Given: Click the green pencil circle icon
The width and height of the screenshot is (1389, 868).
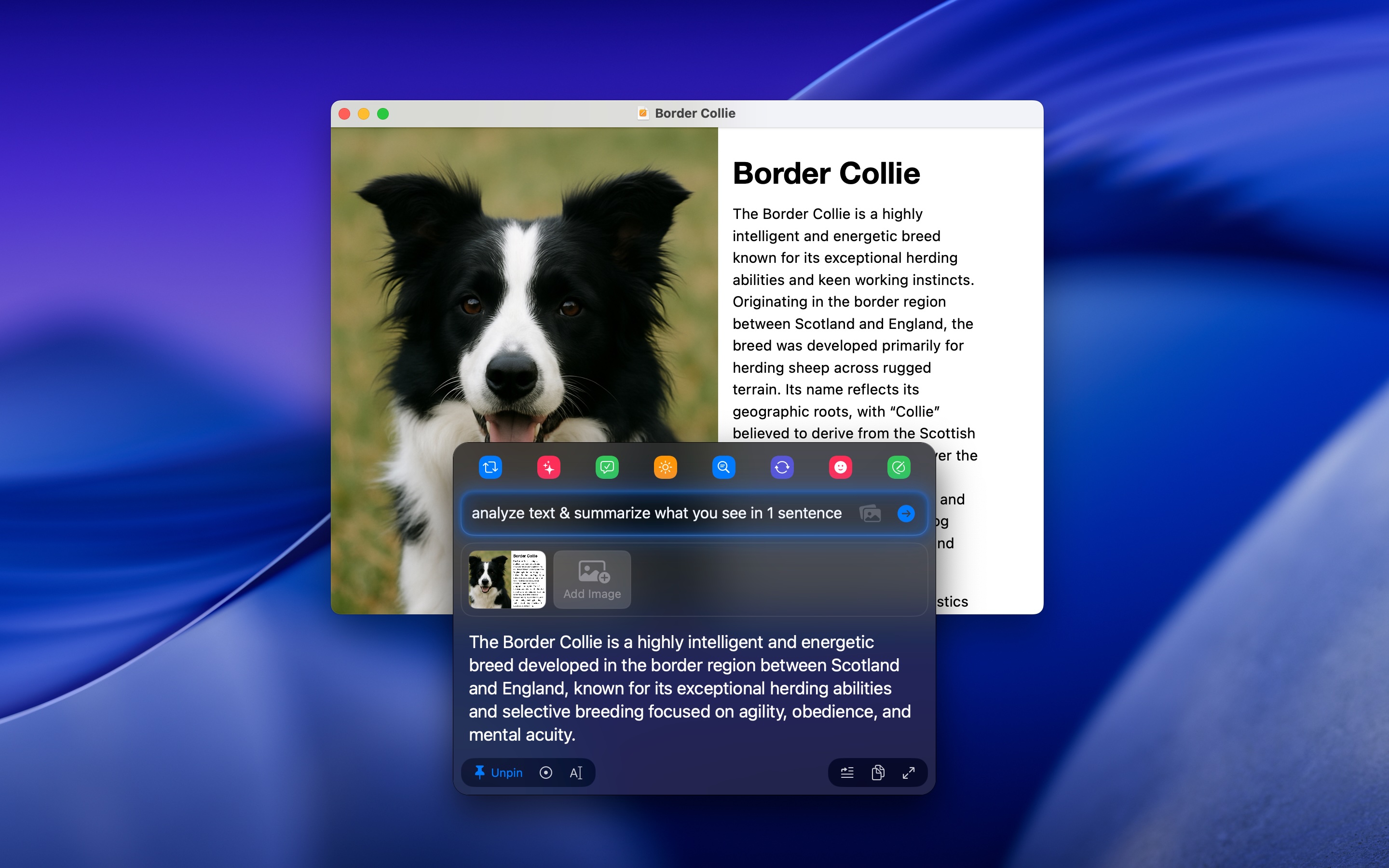Looking at the screenshot, I should click(899, 467).
